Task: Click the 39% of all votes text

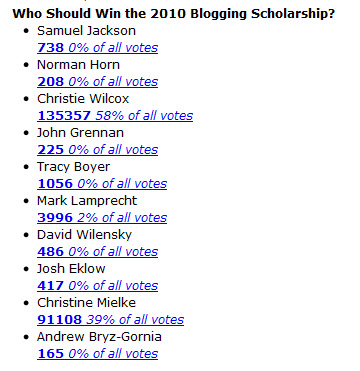Action: coord(135,320)
